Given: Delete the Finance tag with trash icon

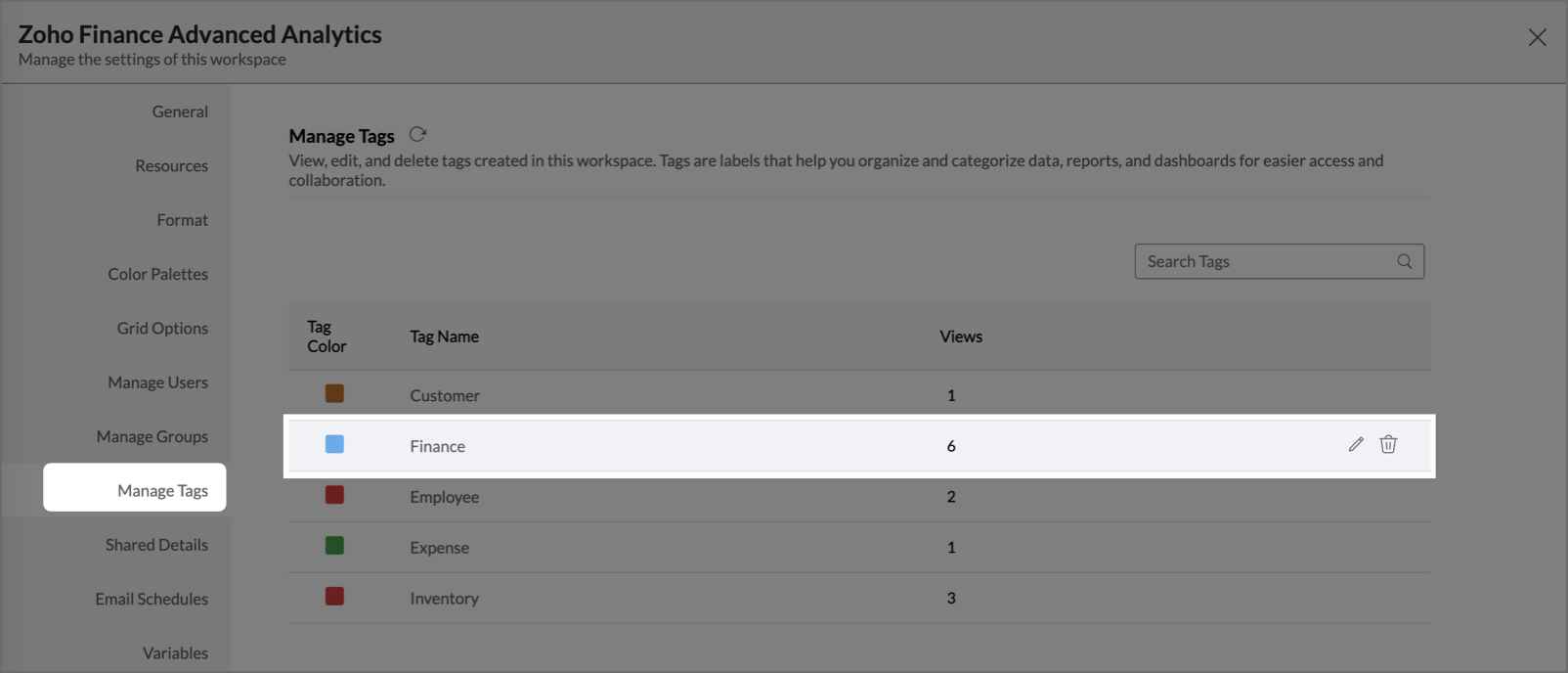Looking at the screenshot, I should pos(1388,445).
